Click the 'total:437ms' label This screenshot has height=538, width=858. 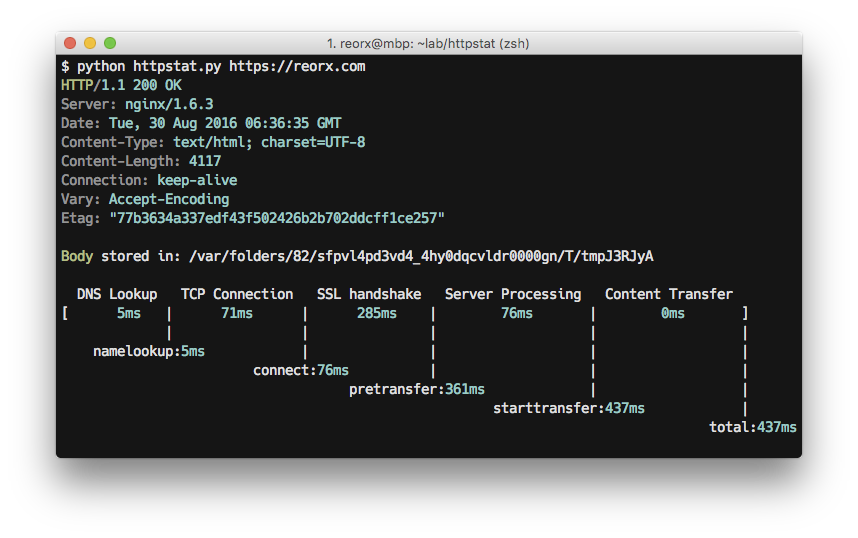(753, 427)
